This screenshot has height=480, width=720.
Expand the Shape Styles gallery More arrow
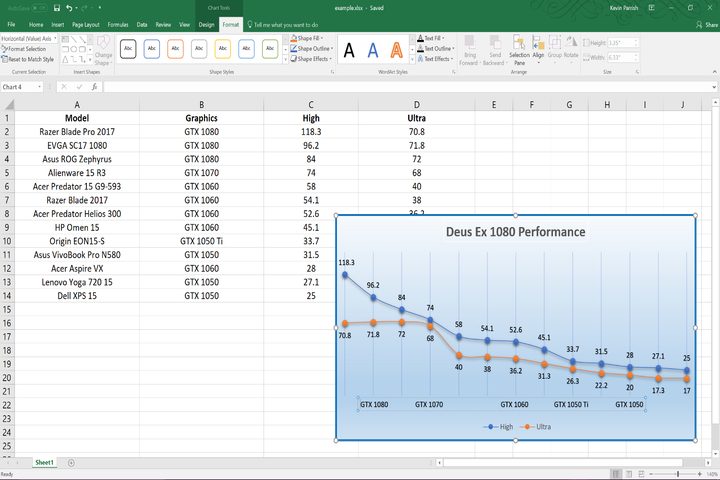(x=285, y=59)
